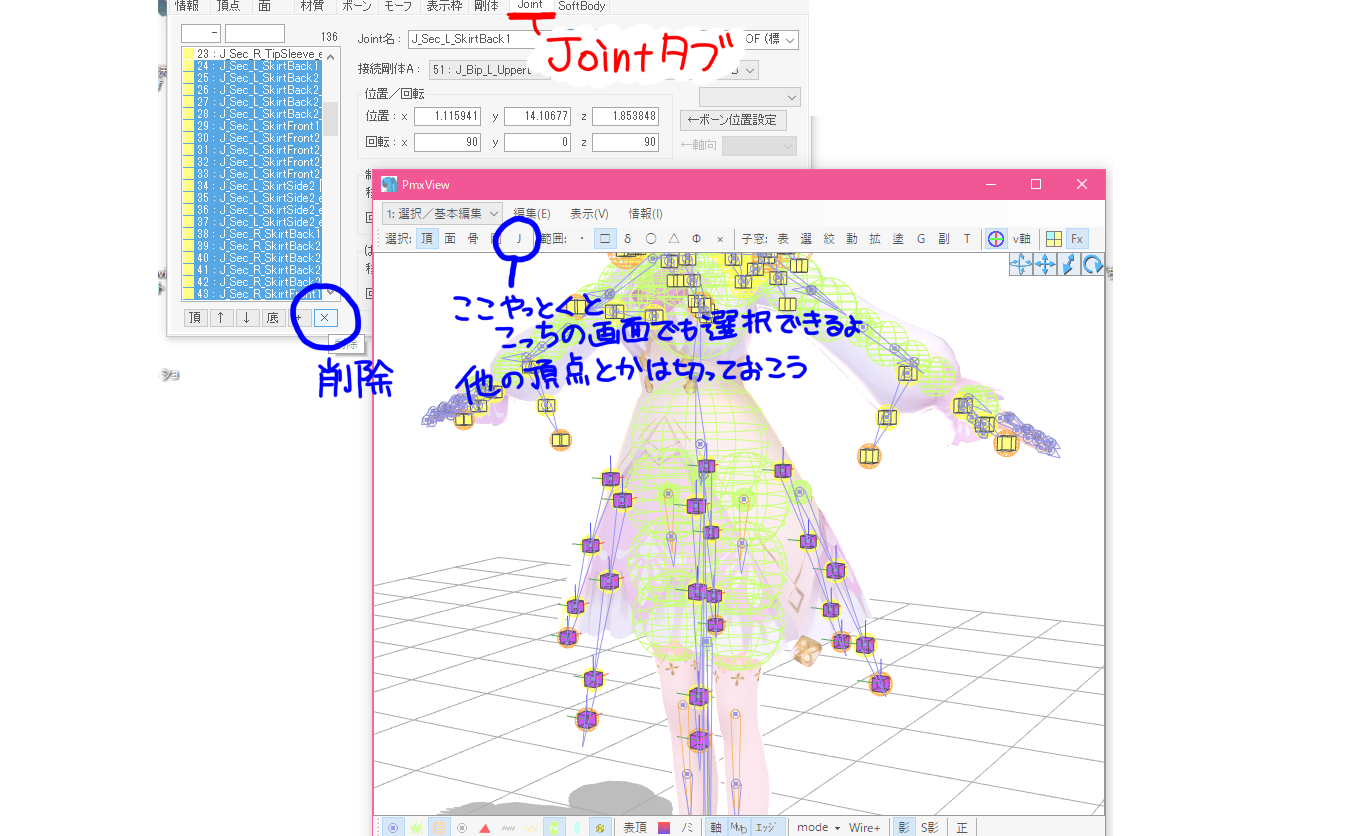The image size is (1350, 836).
Task: Click the × range clear icon
Action: pos(720,239)
